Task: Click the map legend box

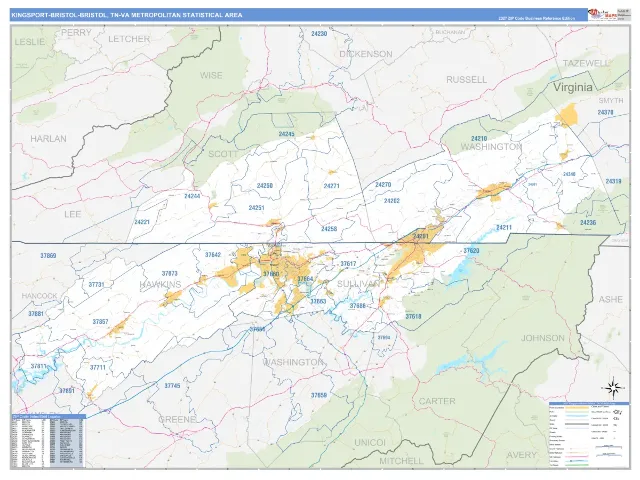Action: [589, 435]
